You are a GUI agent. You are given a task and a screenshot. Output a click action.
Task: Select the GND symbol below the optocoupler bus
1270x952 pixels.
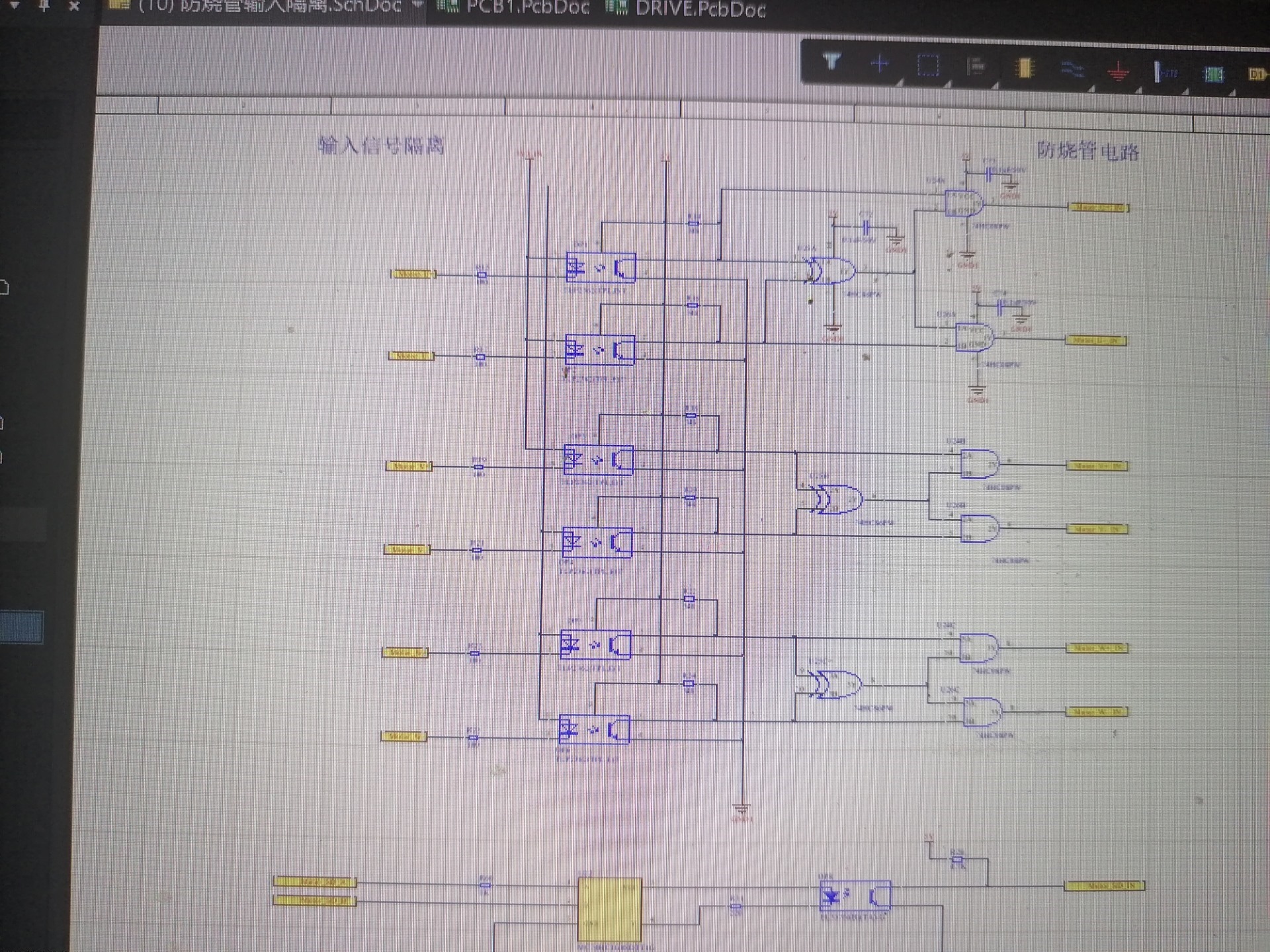pos(741,809)
